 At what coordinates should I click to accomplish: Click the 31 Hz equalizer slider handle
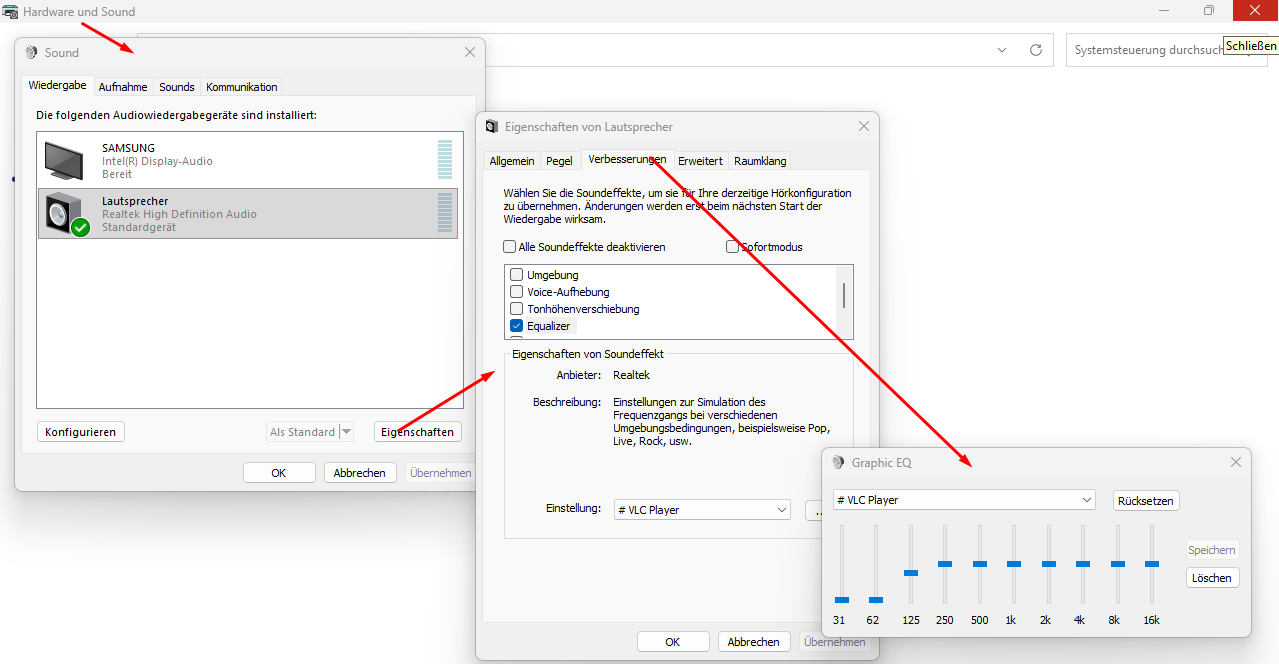(x=842, y=600)
